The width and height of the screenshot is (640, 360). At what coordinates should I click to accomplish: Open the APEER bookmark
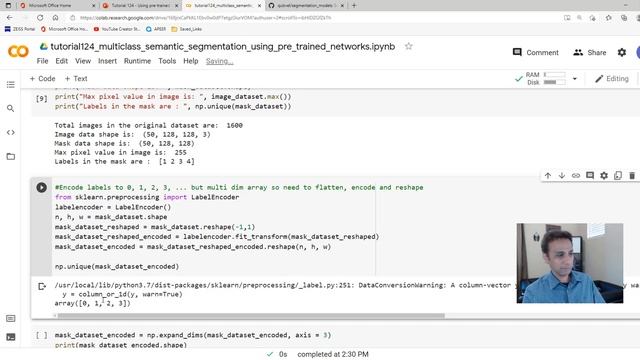(x=156, y=29)
